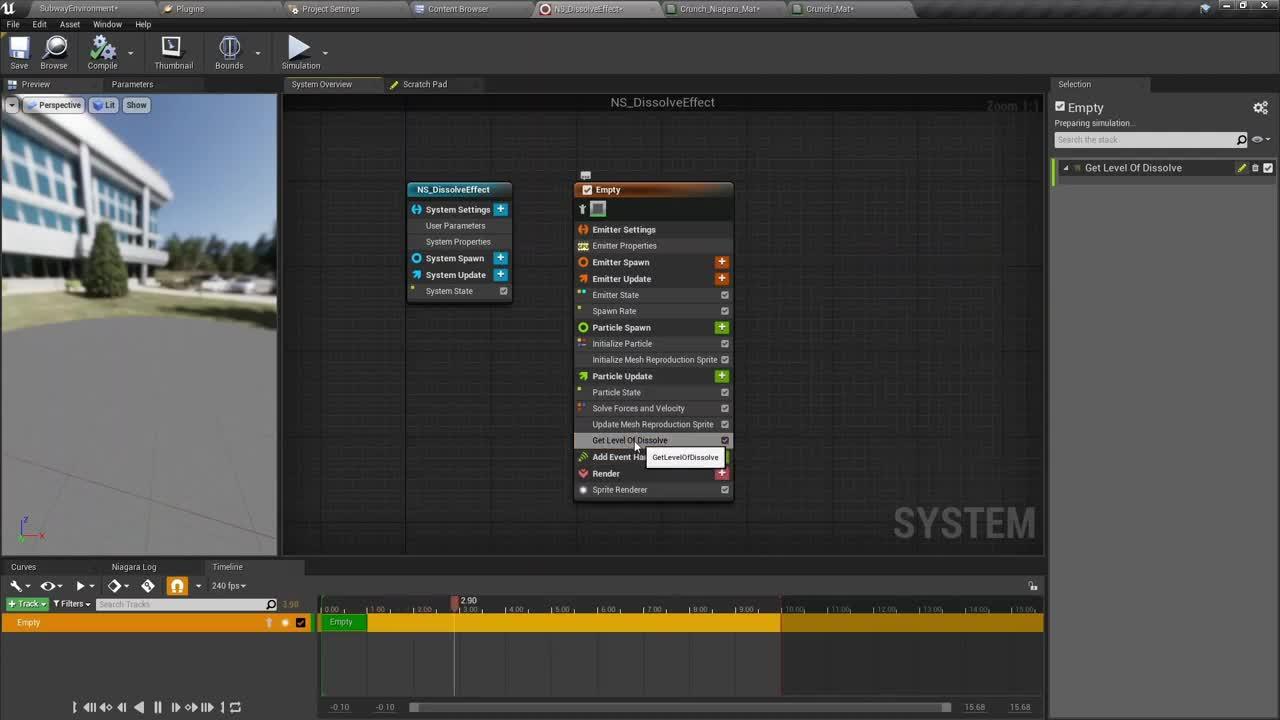
Task: Select the Perspective viewport button
Action: (54, 105)
